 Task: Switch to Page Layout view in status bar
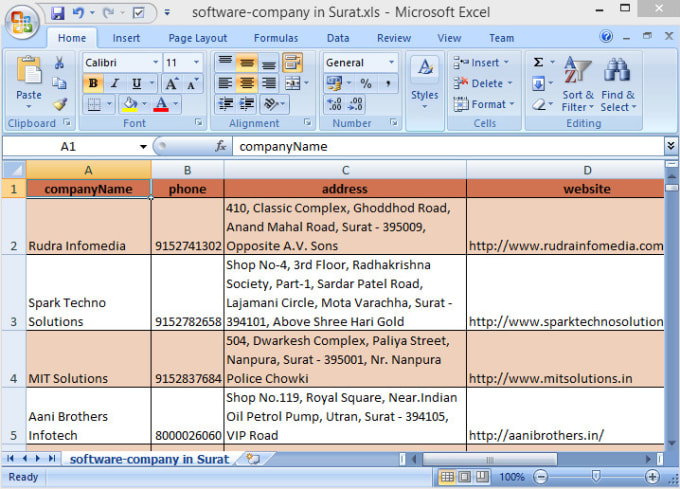pos(464,477)
